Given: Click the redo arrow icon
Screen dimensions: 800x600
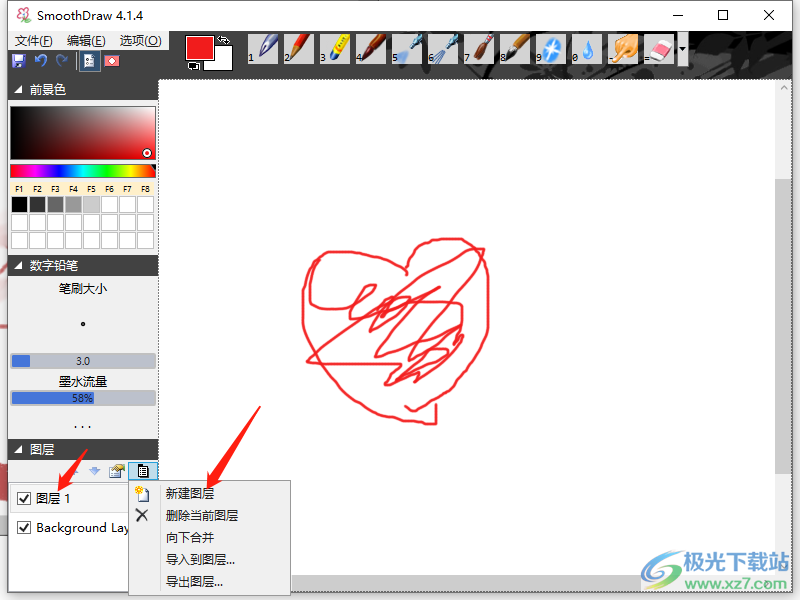Looking at the screenshot, I should coord(62,61).
